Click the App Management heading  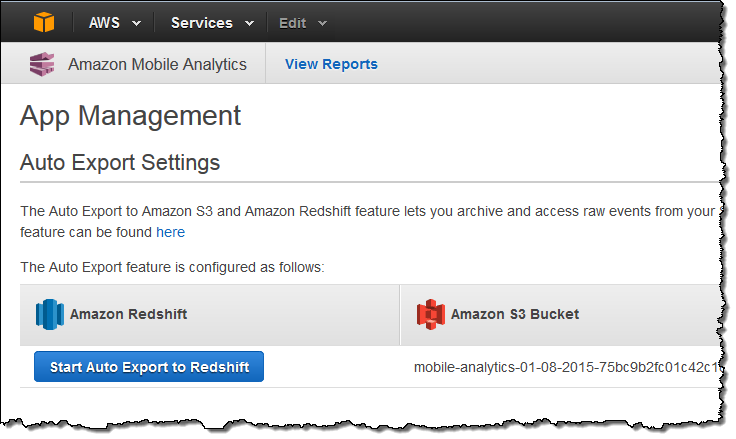click(x=130, y=115)
